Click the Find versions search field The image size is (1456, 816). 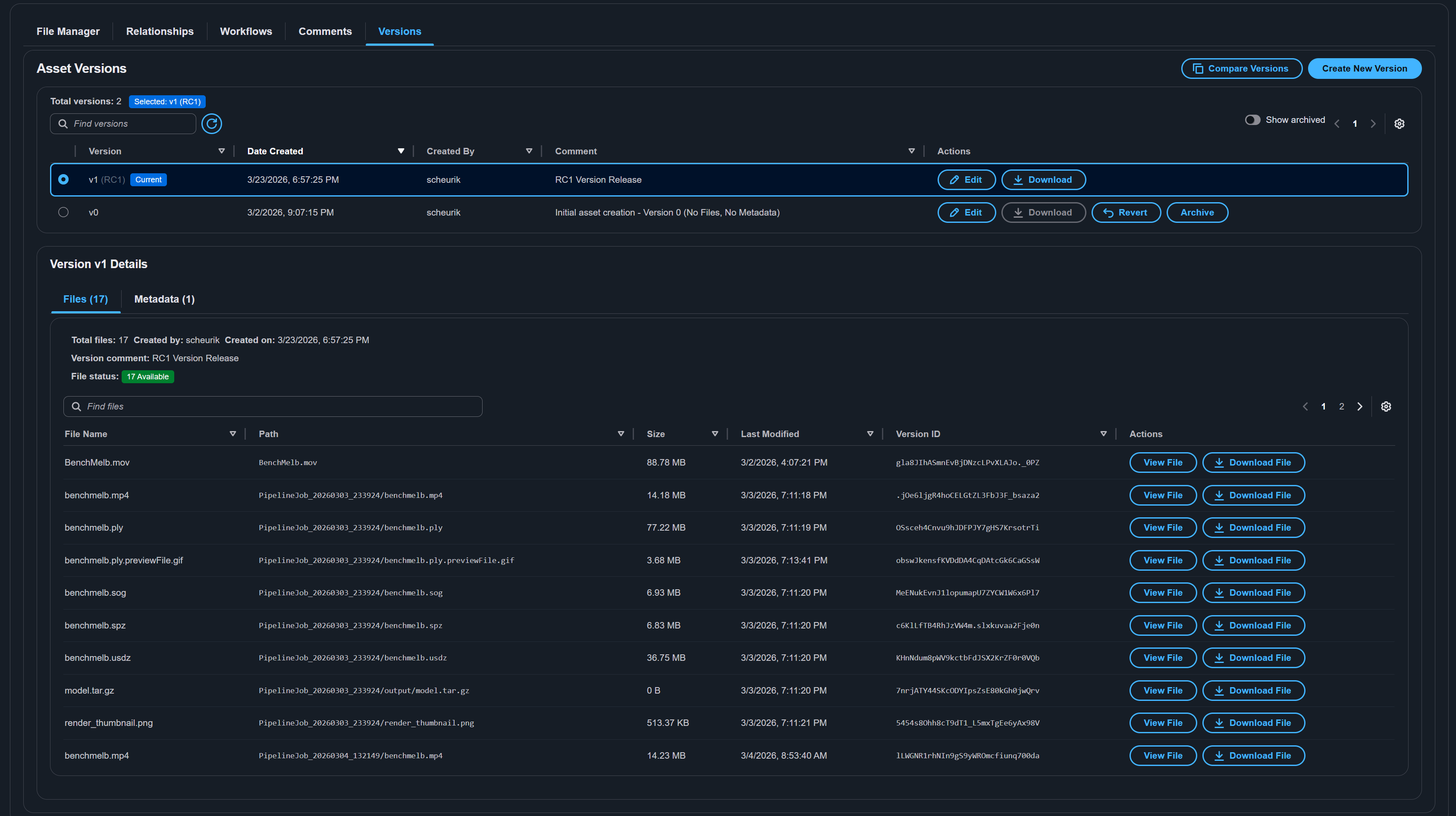[123, 124]
